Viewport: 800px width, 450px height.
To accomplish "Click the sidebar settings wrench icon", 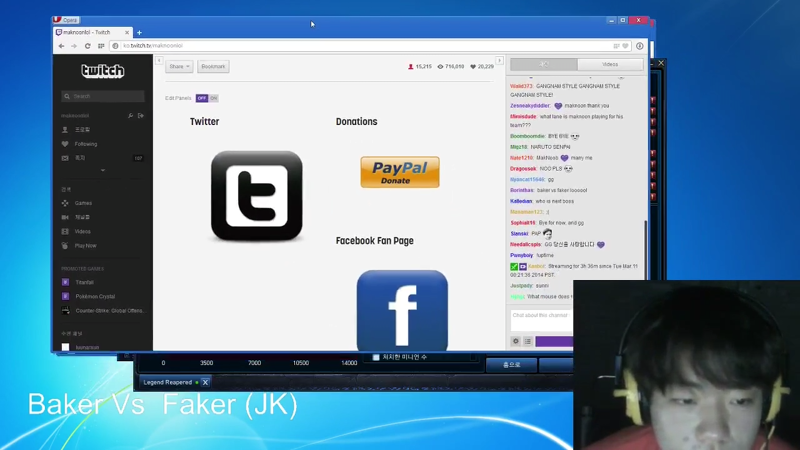I will click(131, 116).
